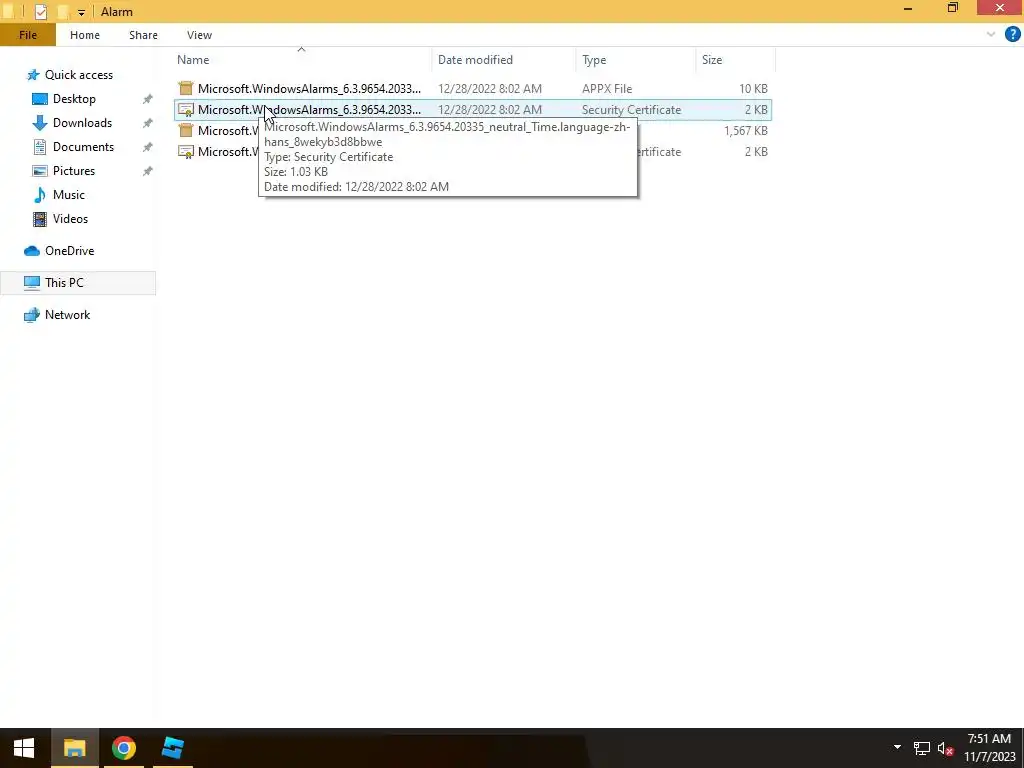Sort by the Size column header
Viewport: 1024px width, 768px height.
tap(712, 59)
